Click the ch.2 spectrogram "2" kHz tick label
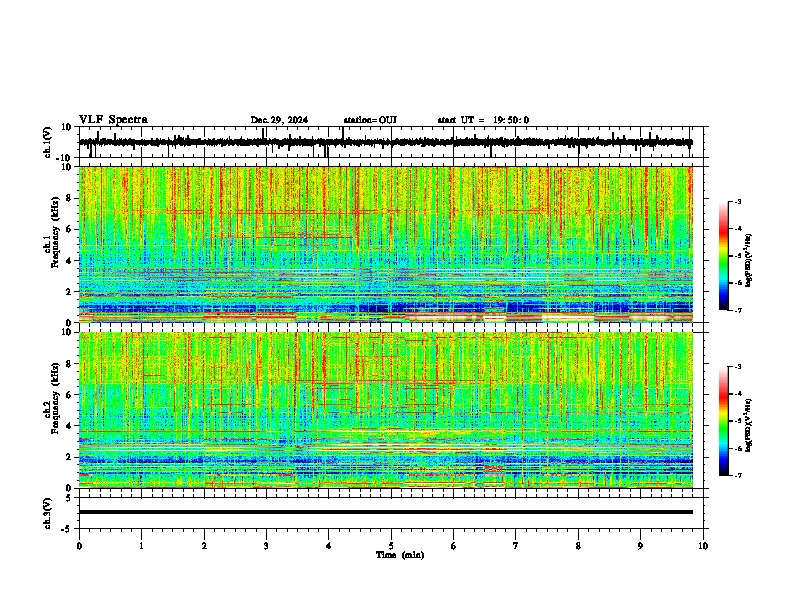792x612 pixels. click(69, 457)
